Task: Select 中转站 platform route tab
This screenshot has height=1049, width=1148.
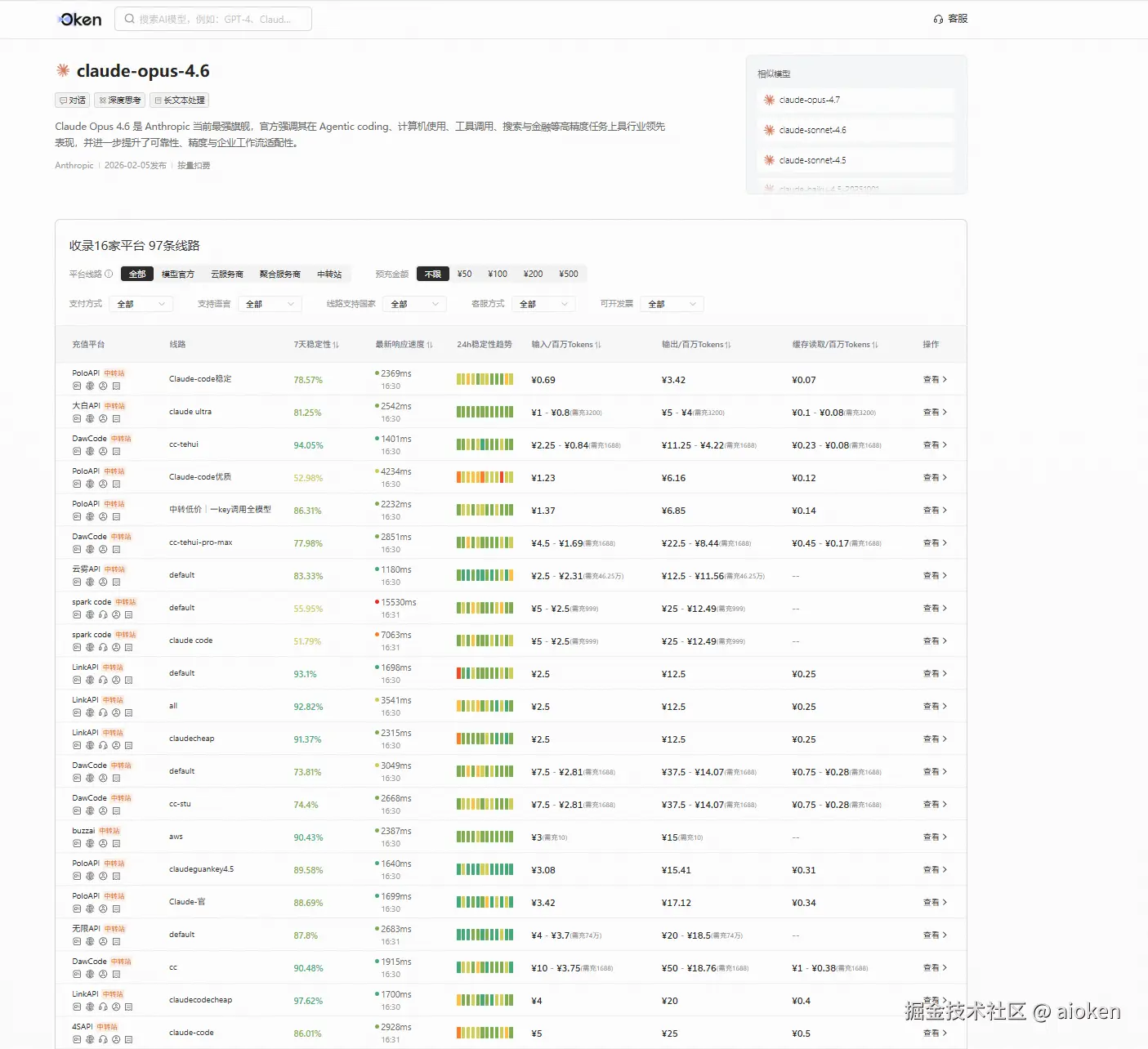Action: [x=329, y=274]
